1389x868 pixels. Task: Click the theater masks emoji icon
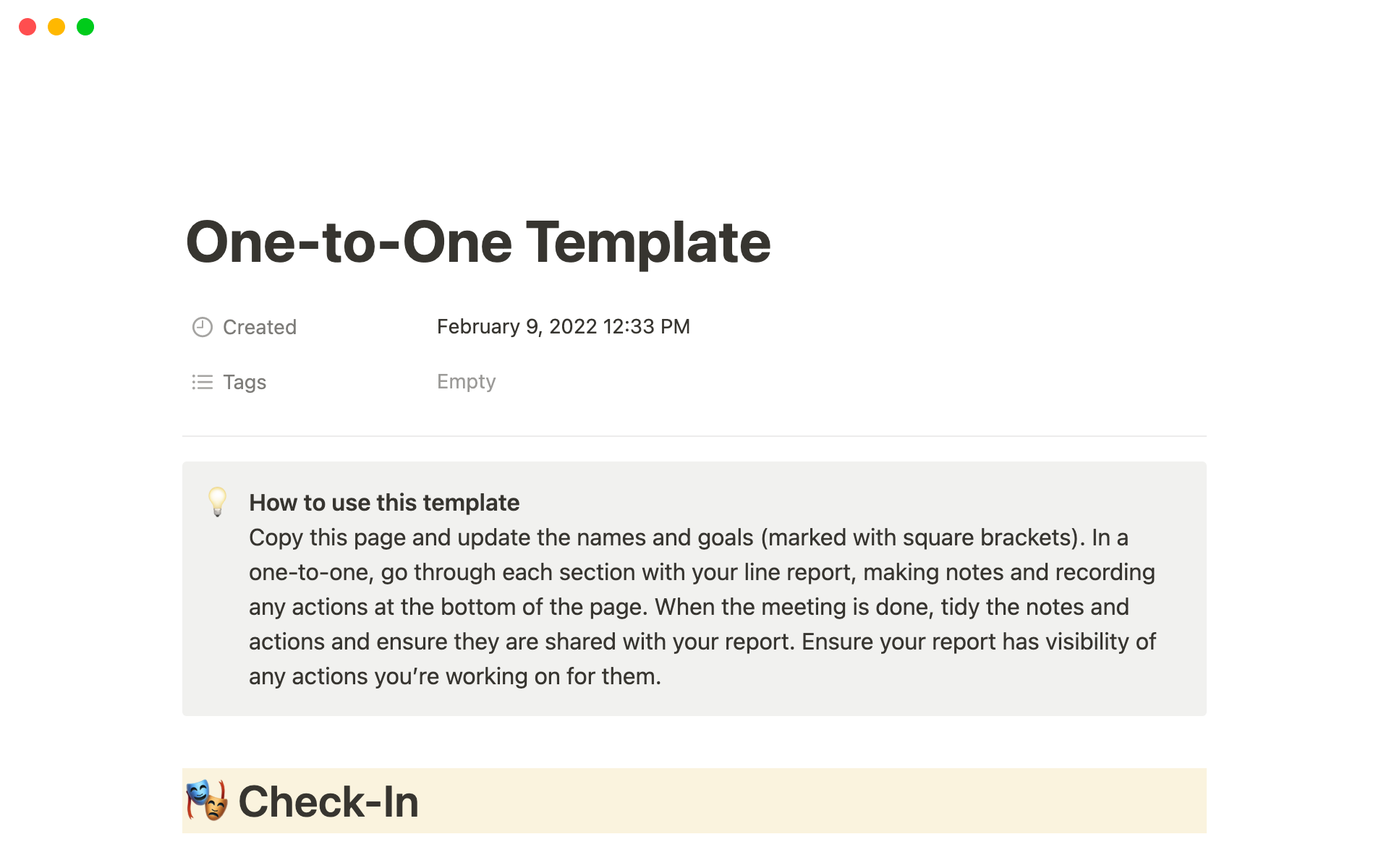207,801
